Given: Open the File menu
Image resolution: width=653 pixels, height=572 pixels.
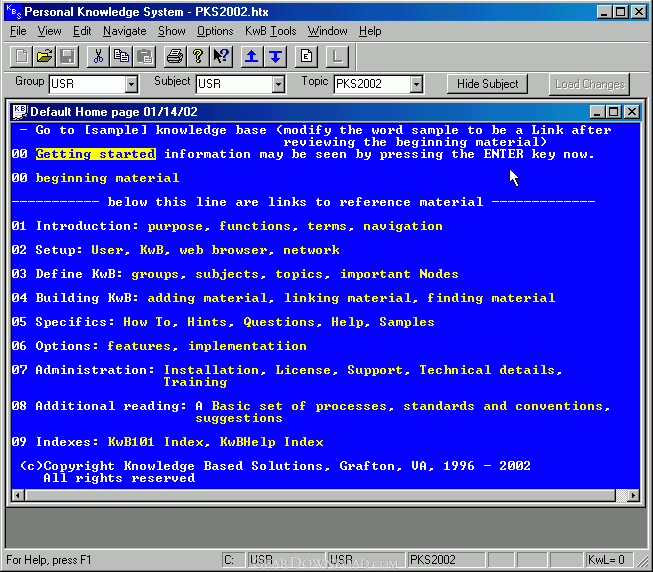Looking at the screenshot, I should coord(18,31).
